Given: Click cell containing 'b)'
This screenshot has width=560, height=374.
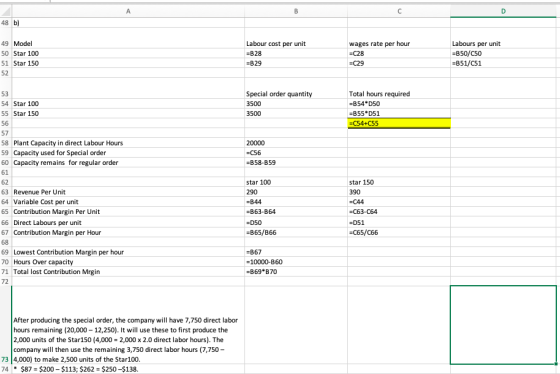Looking at the screenshot, I should point(128,23).
